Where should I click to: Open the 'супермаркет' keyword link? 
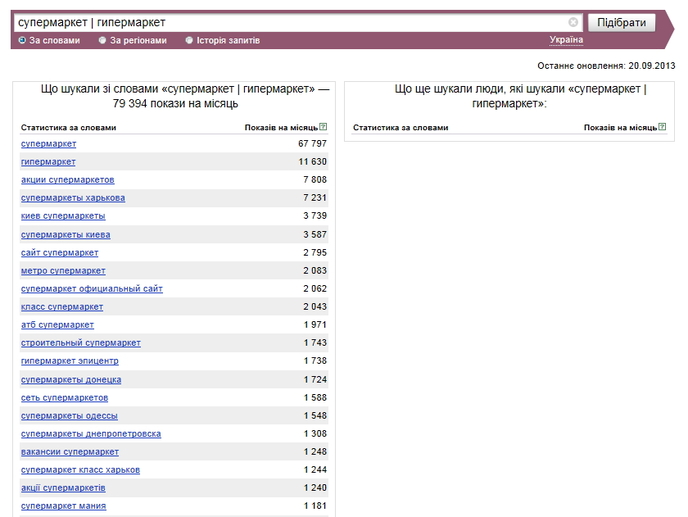click(x=48, y=144)
